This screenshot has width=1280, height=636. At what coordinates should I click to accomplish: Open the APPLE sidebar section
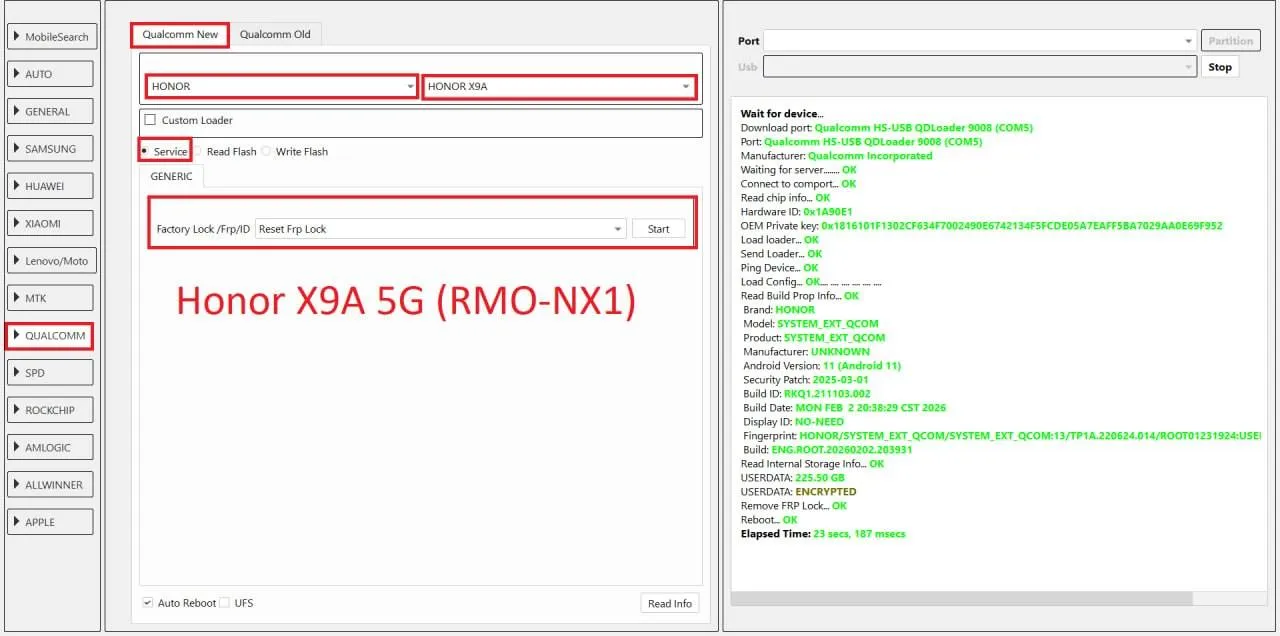coord(50,522)
